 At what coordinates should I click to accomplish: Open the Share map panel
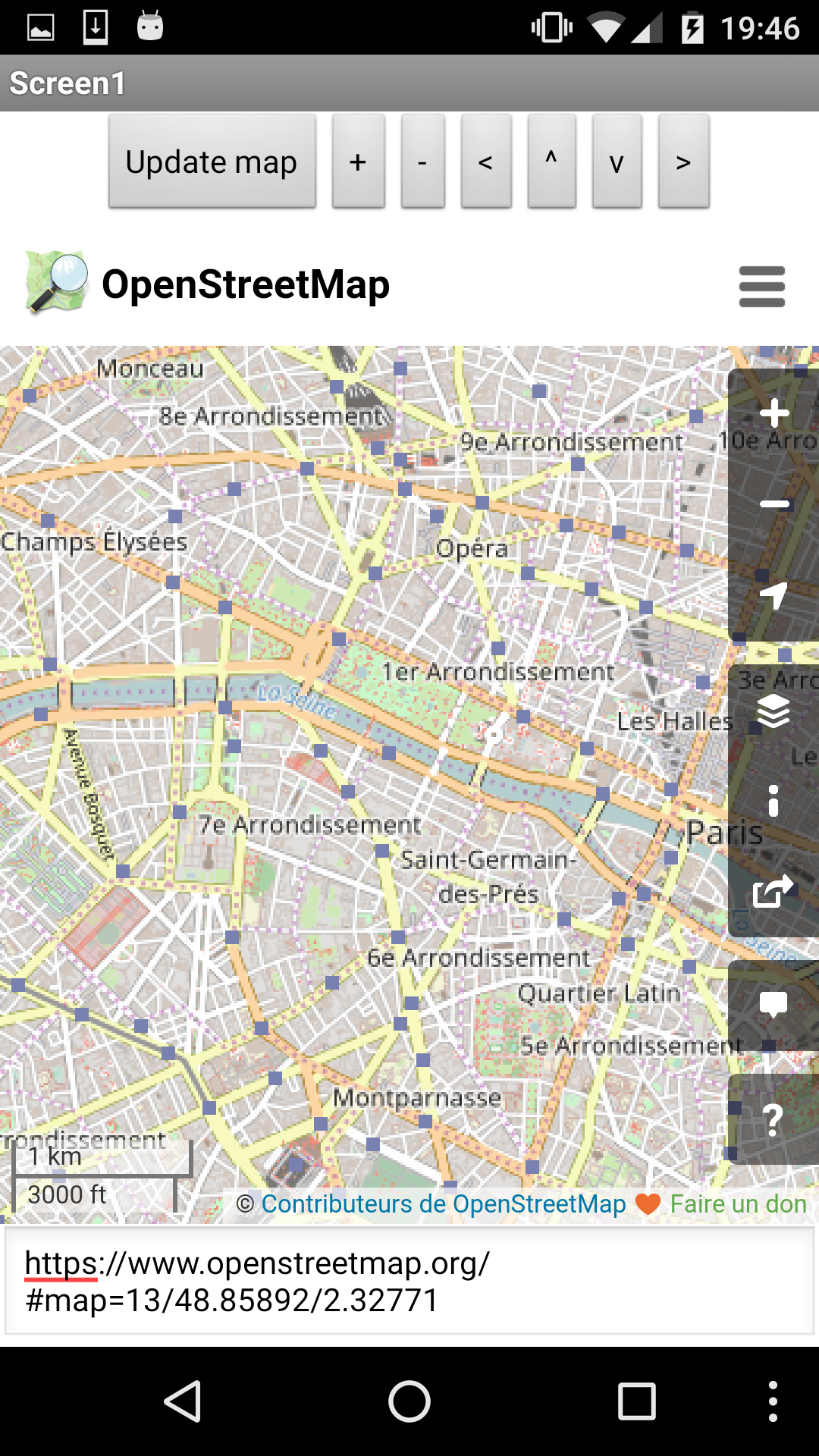[x=774, y=891]
